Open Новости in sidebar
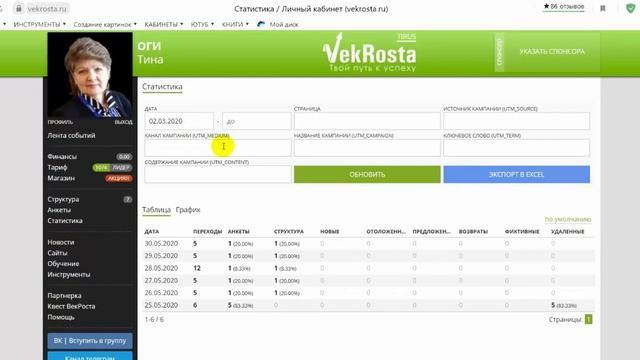The image size is (640, 360). (61, 242)
